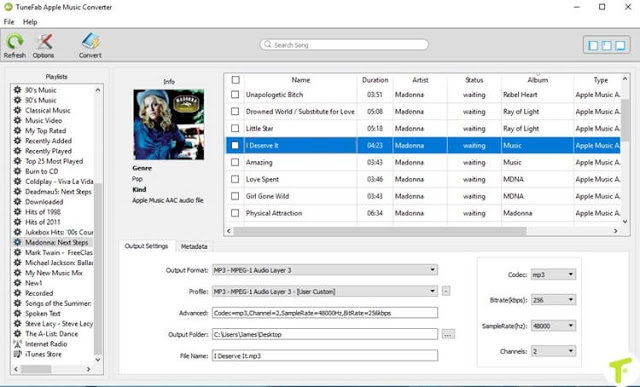Browse for output folder with the ... button

(448, 334)
